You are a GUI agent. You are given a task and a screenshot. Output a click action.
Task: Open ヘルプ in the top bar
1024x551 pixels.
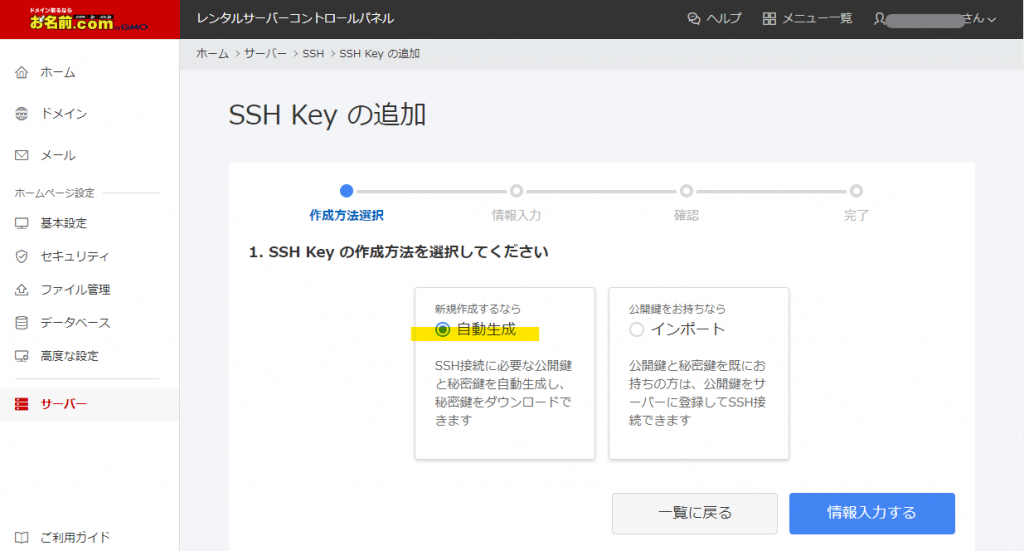714,19
